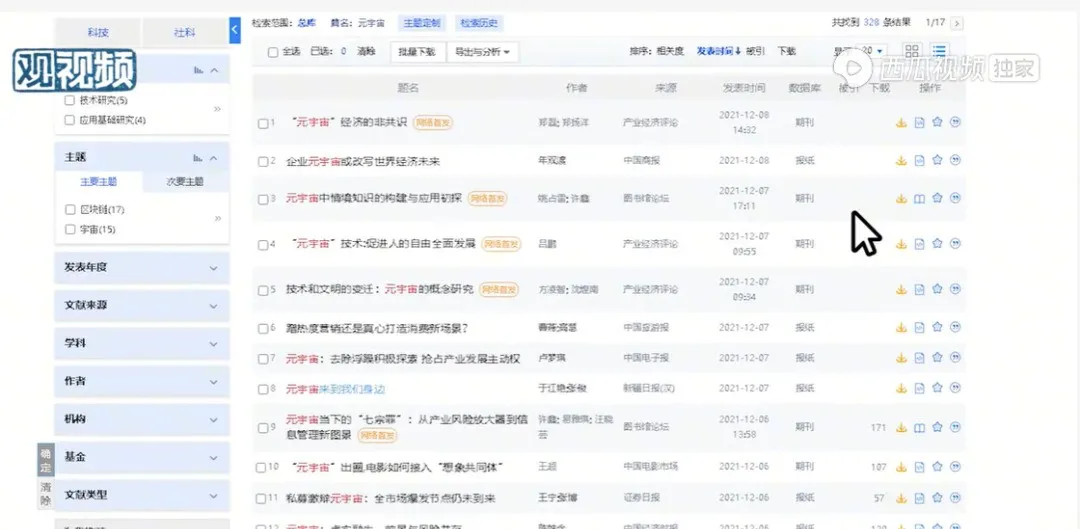The width and height of the screenshot is (1080, 529).
Task: Add 企业元宇宙或改写世界经济未来 to favorites
Action: [x=937, y=160]
